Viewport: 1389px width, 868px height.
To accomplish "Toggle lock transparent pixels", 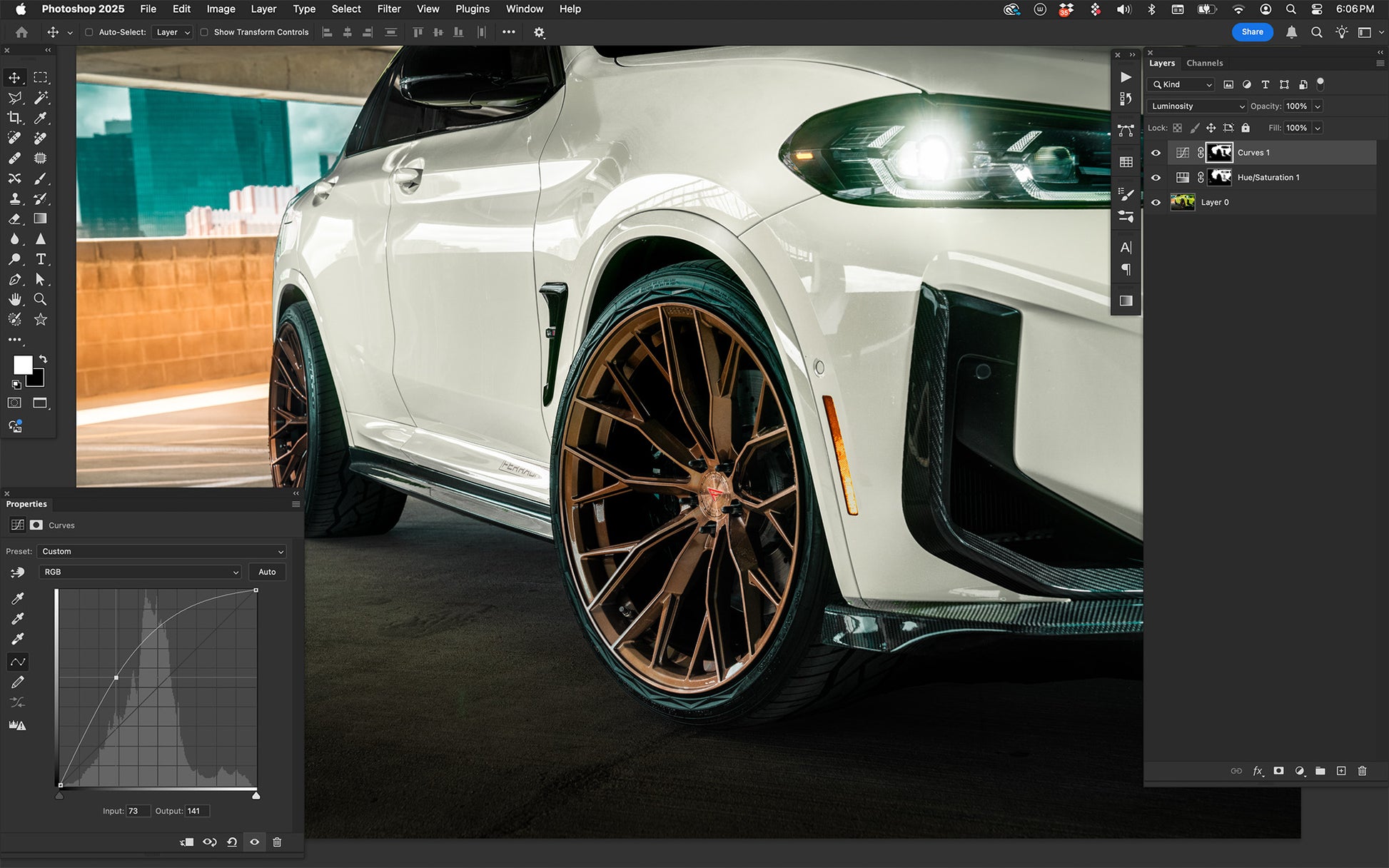I will pyautogui.click(x=1177, y=128).
